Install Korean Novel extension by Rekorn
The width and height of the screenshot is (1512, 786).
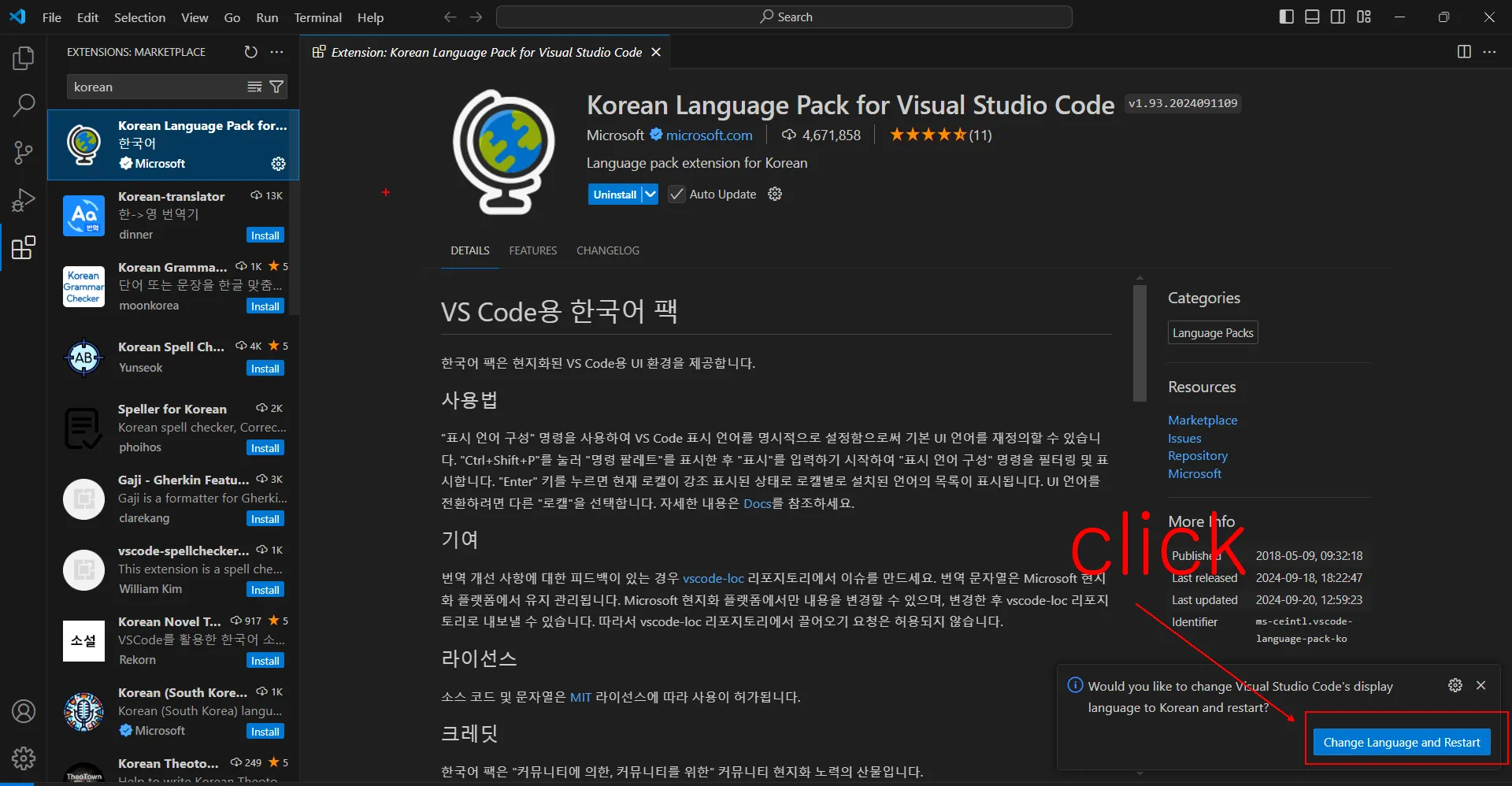[265, 661]
